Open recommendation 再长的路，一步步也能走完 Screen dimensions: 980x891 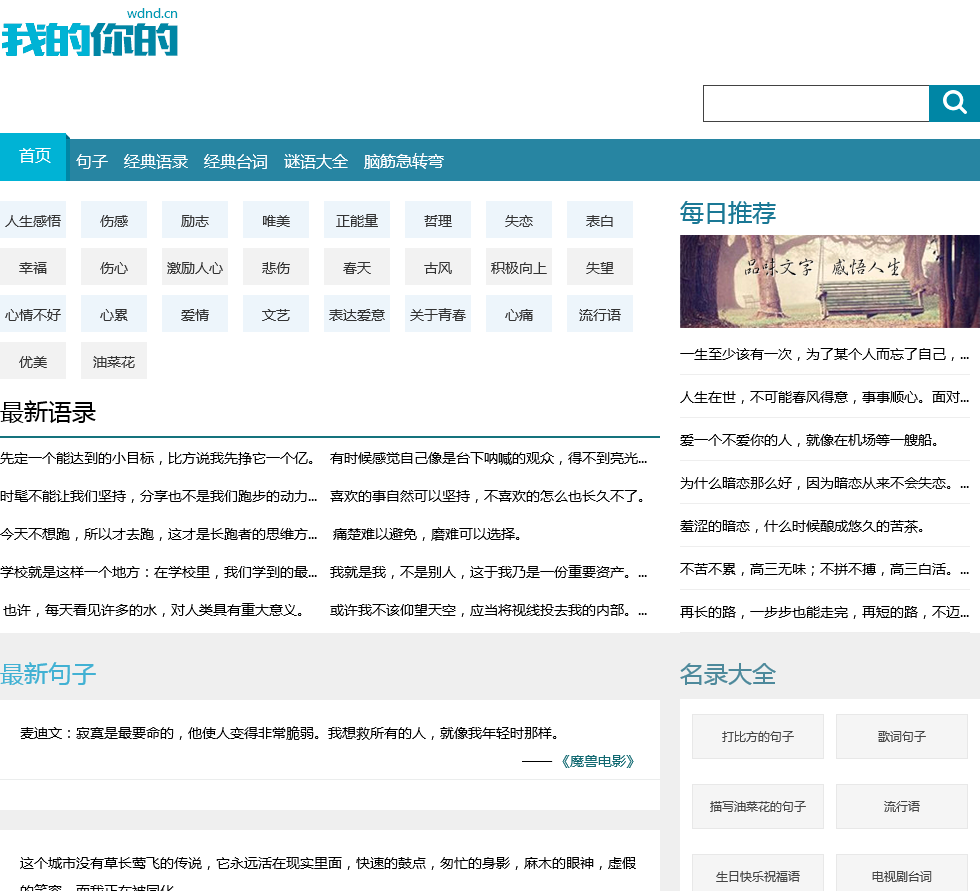(x=824, y=612)
